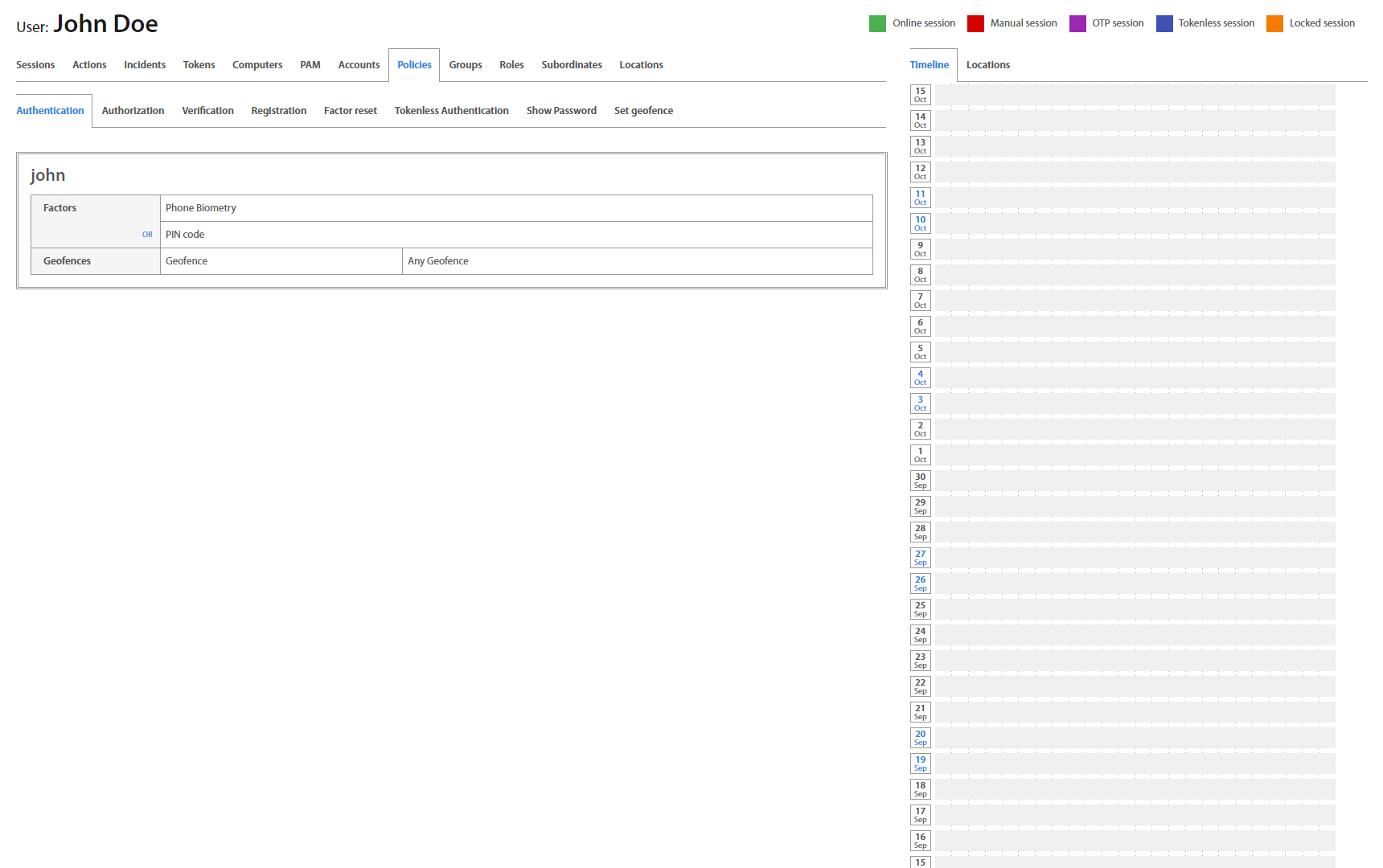Switch to the Locations tab beside Timeline

[x=987, y=65]
